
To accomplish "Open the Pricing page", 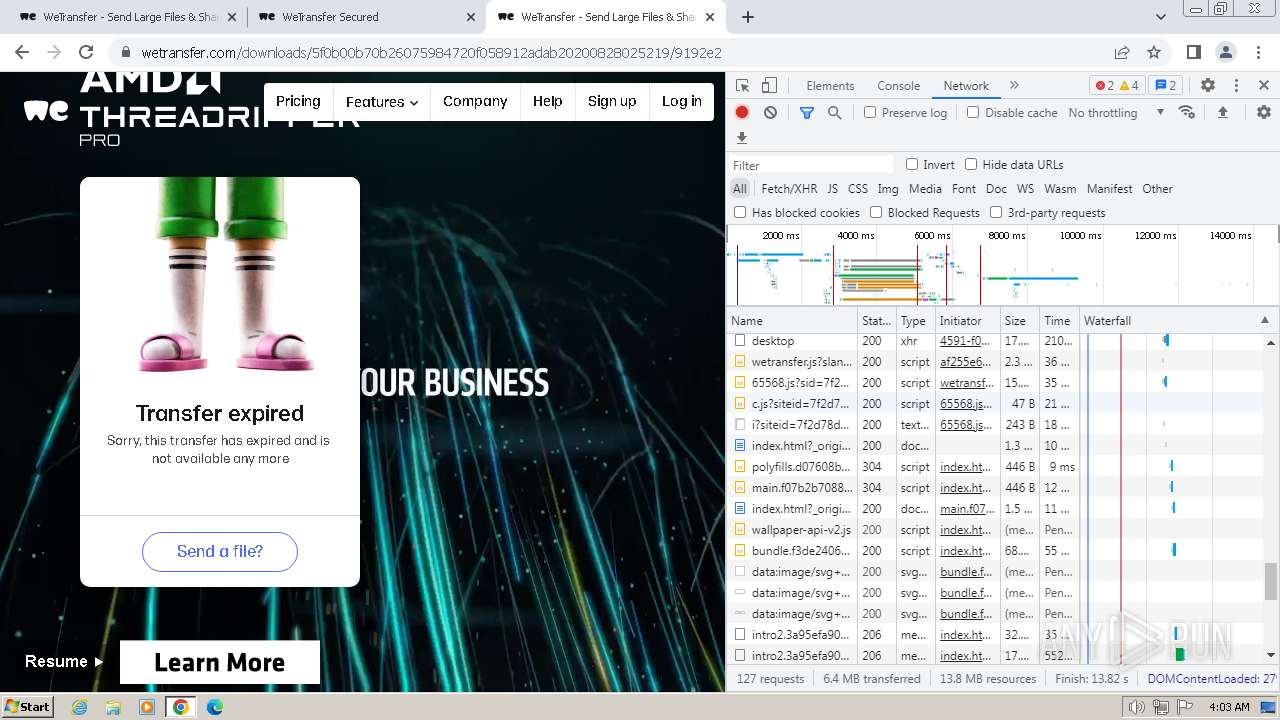I will [298, 101].
